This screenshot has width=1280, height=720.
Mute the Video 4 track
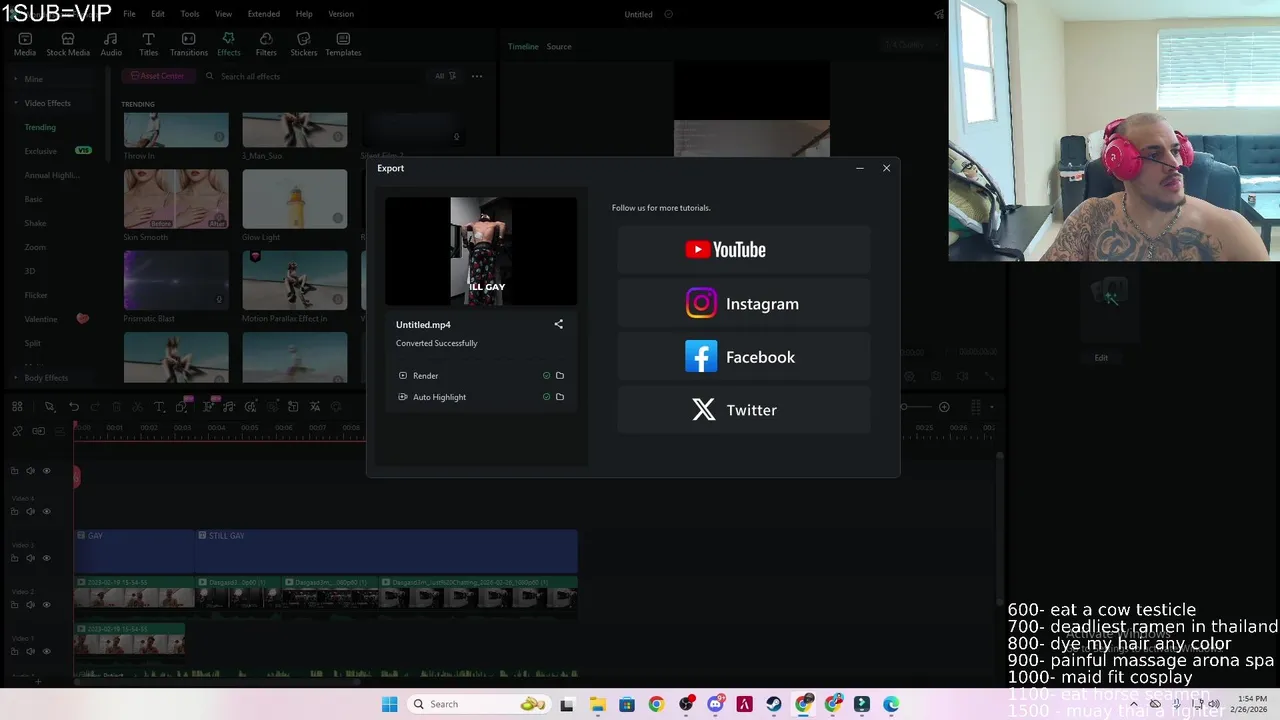pos(30,512)
